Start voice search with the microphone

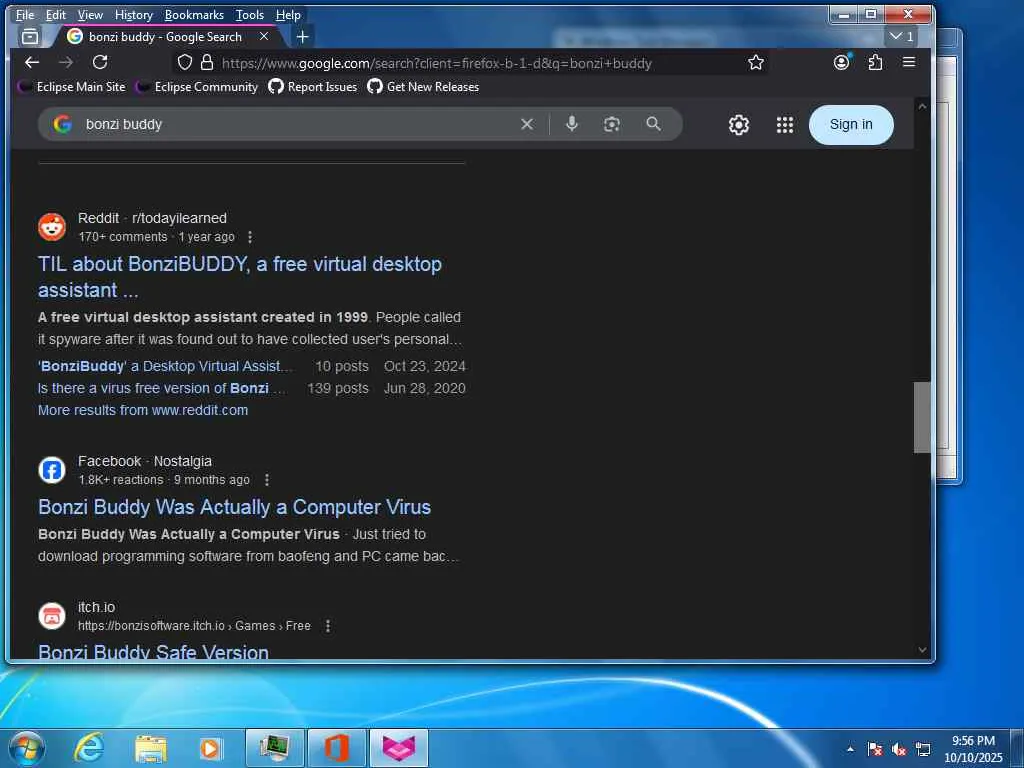point(571,123)
